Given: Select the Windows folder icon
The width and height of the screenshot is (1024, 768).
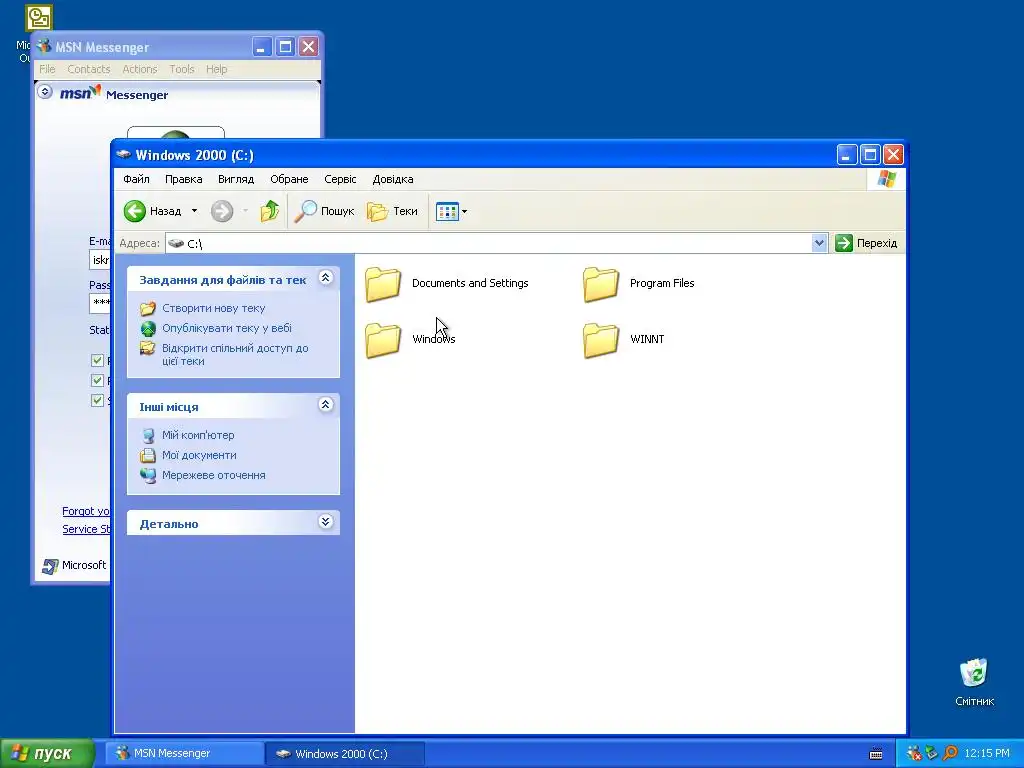Looking at the screenshot, I should [383, 340].
